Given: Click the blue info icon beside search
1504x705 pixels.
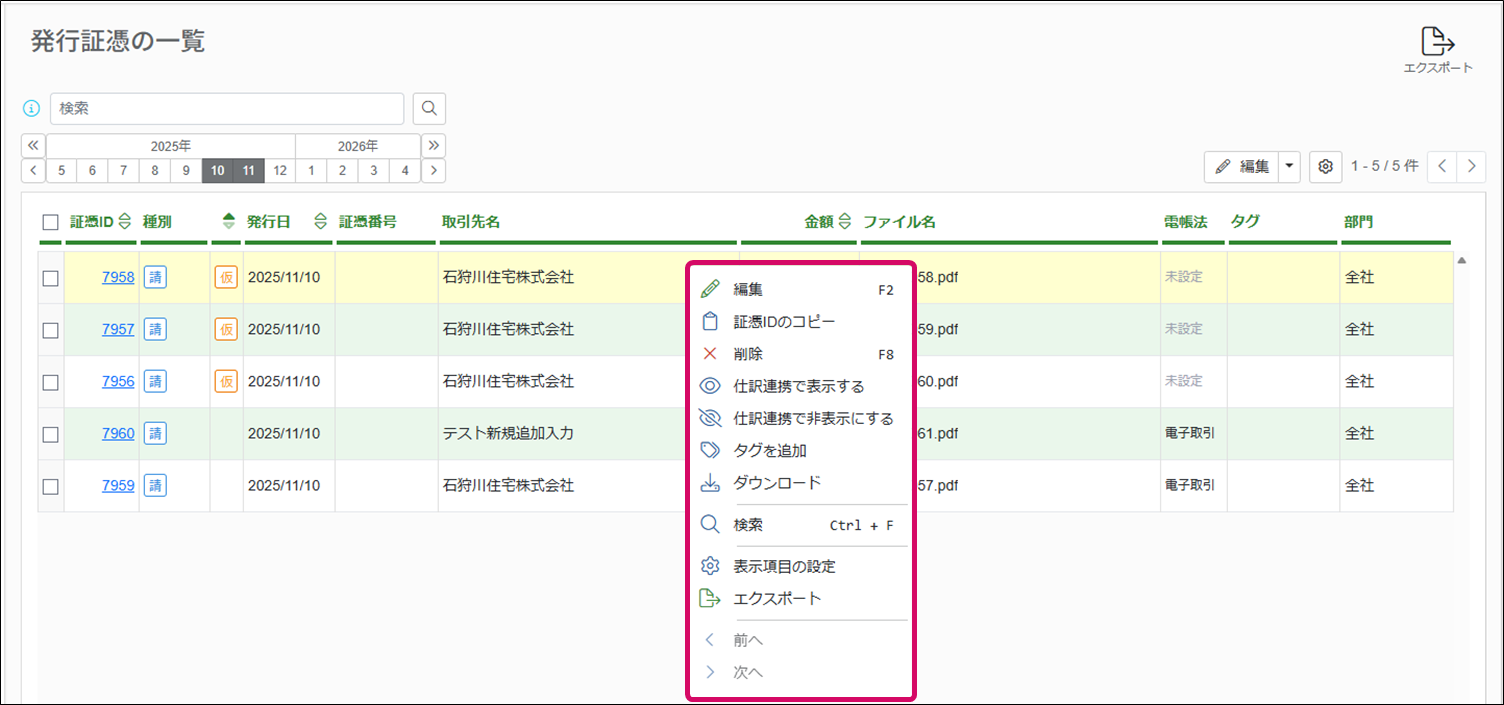Looking at the screenshot, I should pyautogui.click(x=32, y=108).
